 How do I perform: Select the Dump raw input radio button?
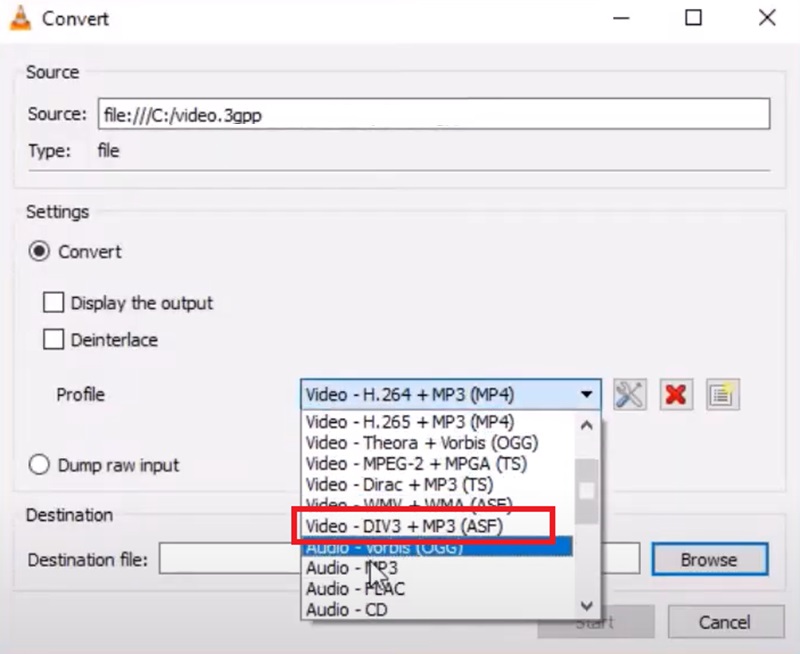tap(39, 465)
